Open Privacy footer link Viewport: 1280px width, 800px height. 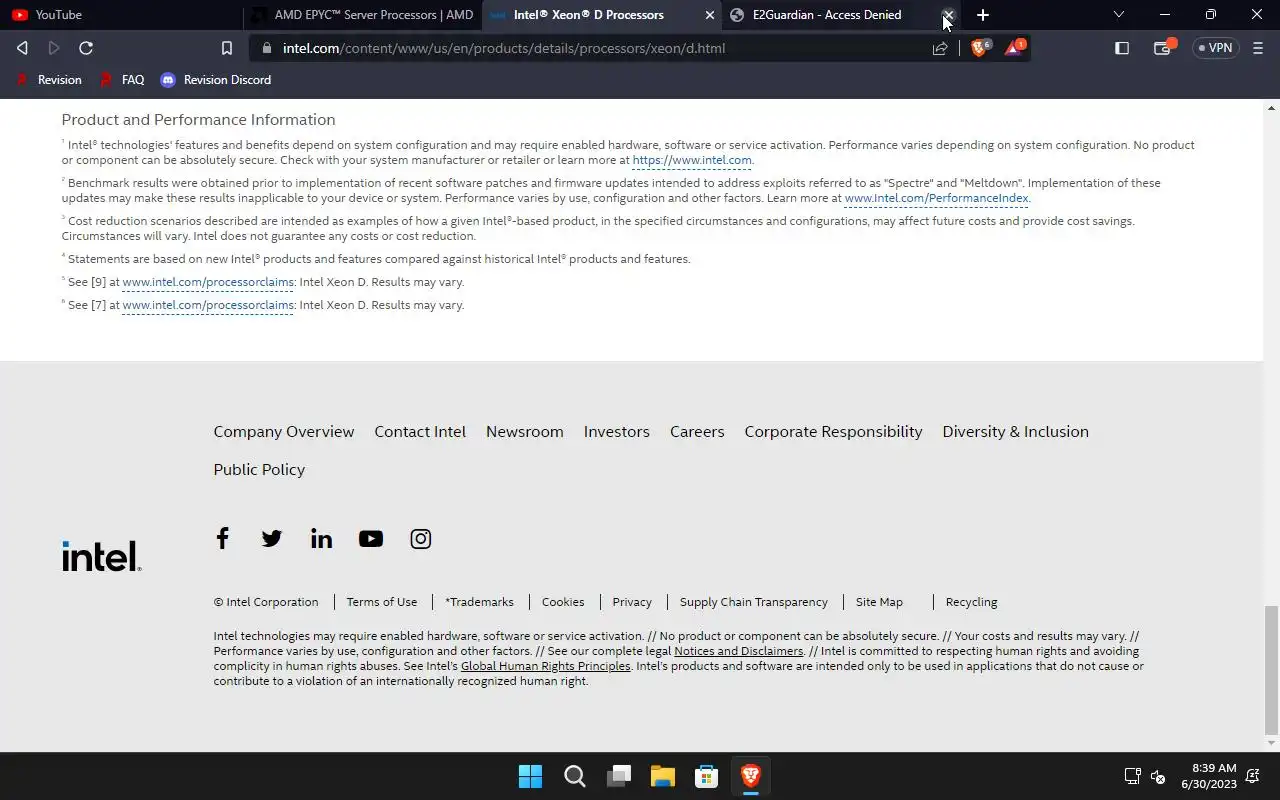pos(632,602)
